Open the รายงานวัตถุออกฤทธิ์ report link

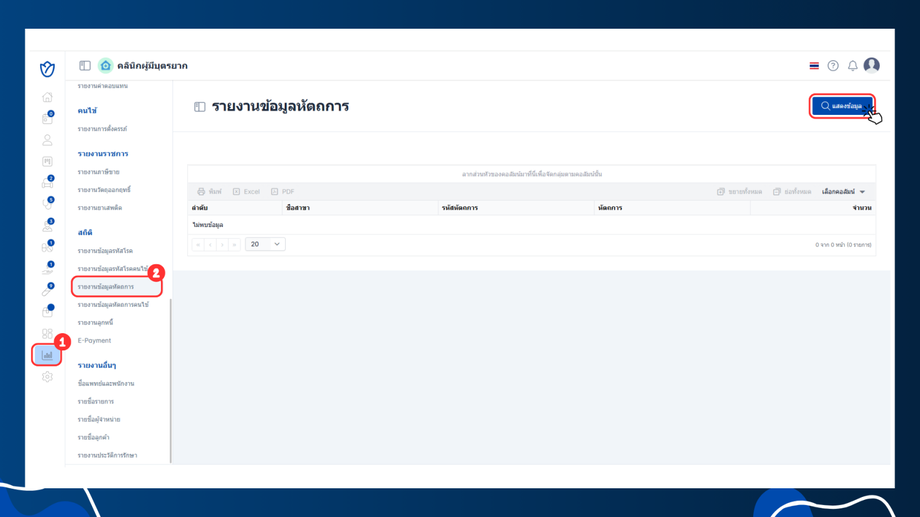coord(104,190)
